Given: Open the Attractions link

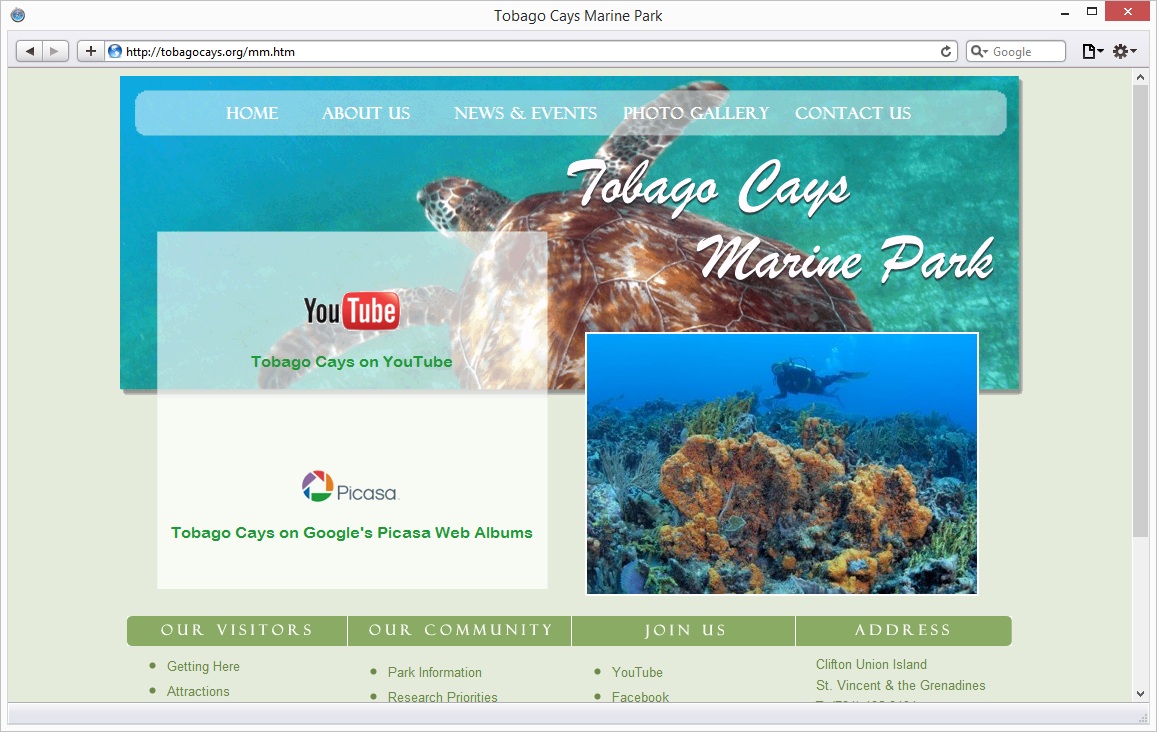Looking at the screenshot, I should point(198,691).
